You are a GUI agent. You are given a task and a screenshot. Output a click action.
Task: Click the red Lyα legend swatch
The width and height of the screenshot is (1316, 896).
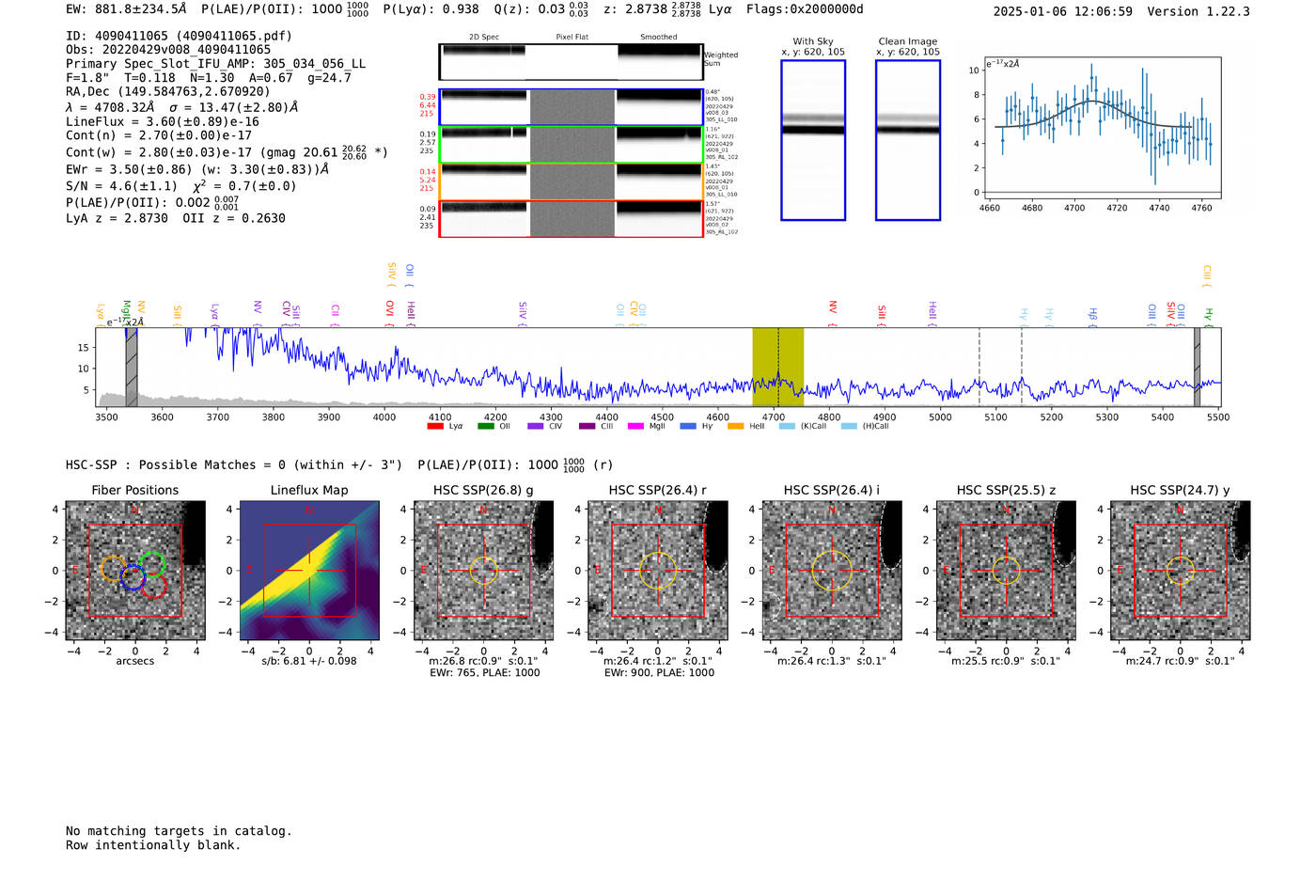pos(435,427)
